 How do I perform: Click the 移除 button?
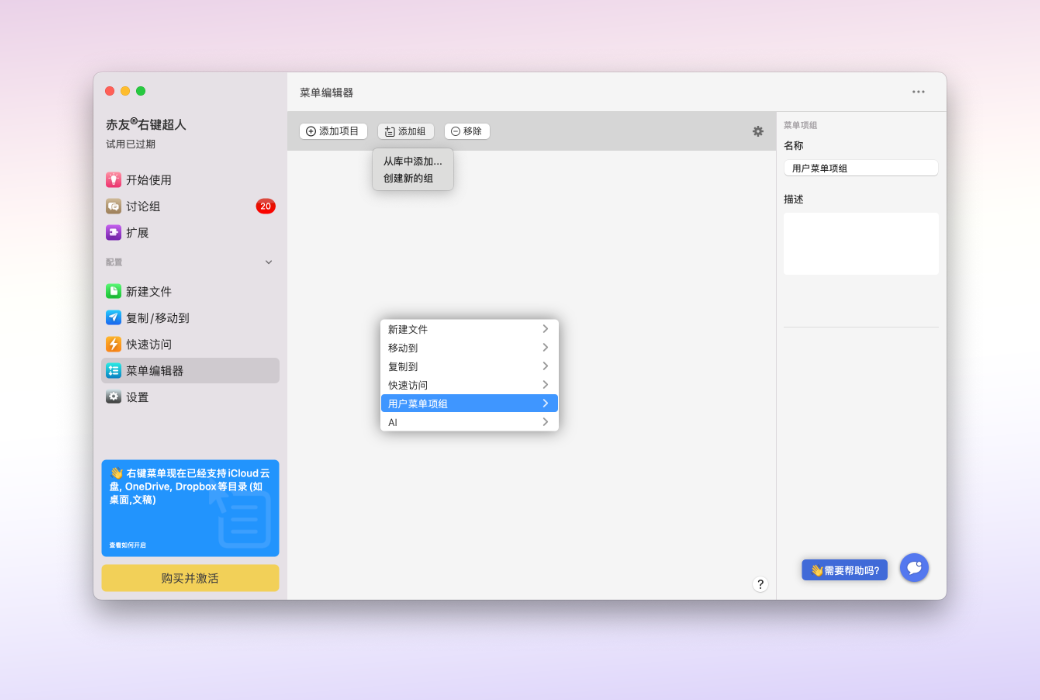point(467,131)
